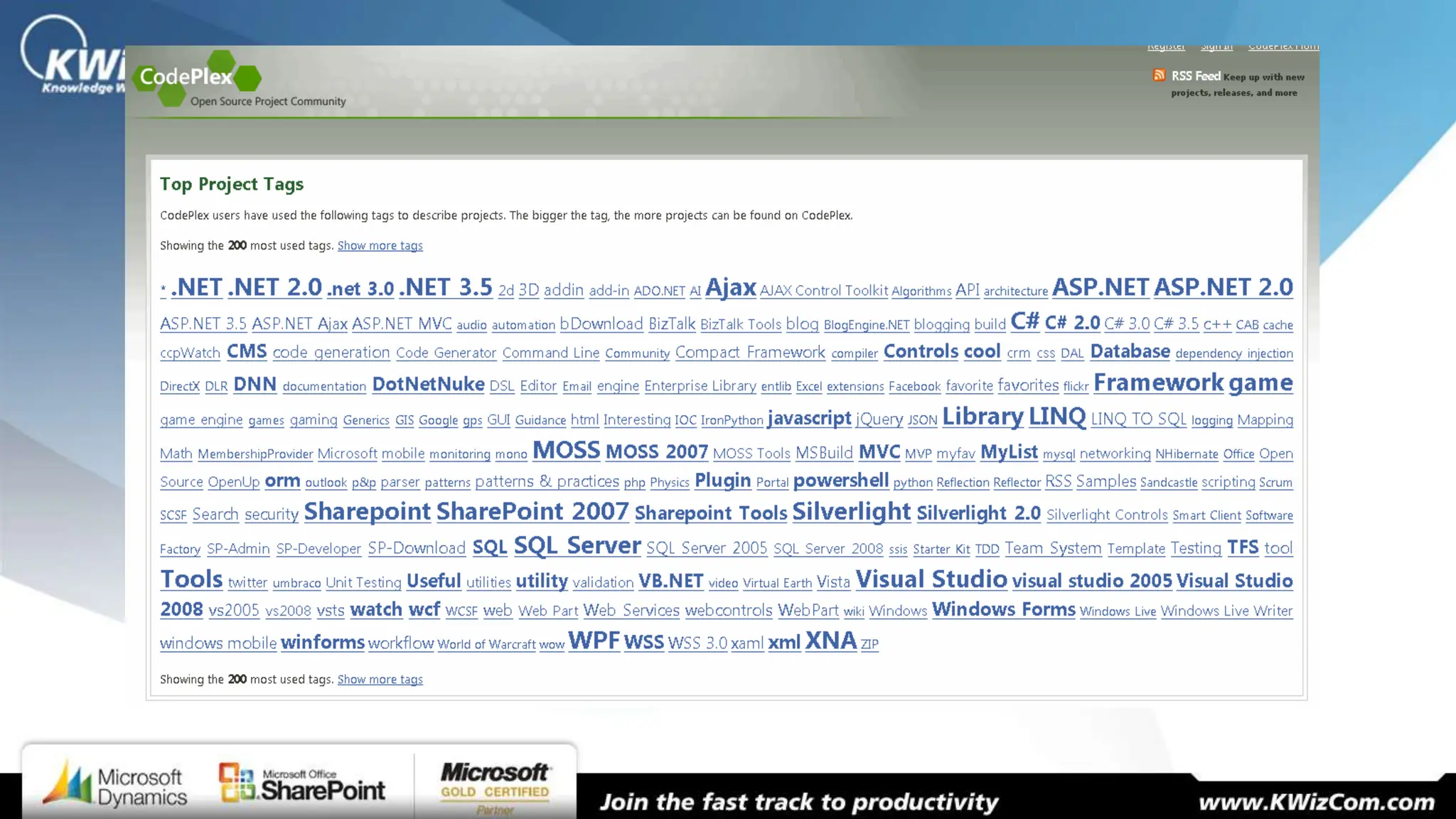Screen dimensions: 1456x819
Task: Click the Facebook tag
Action: pos(914,387)
